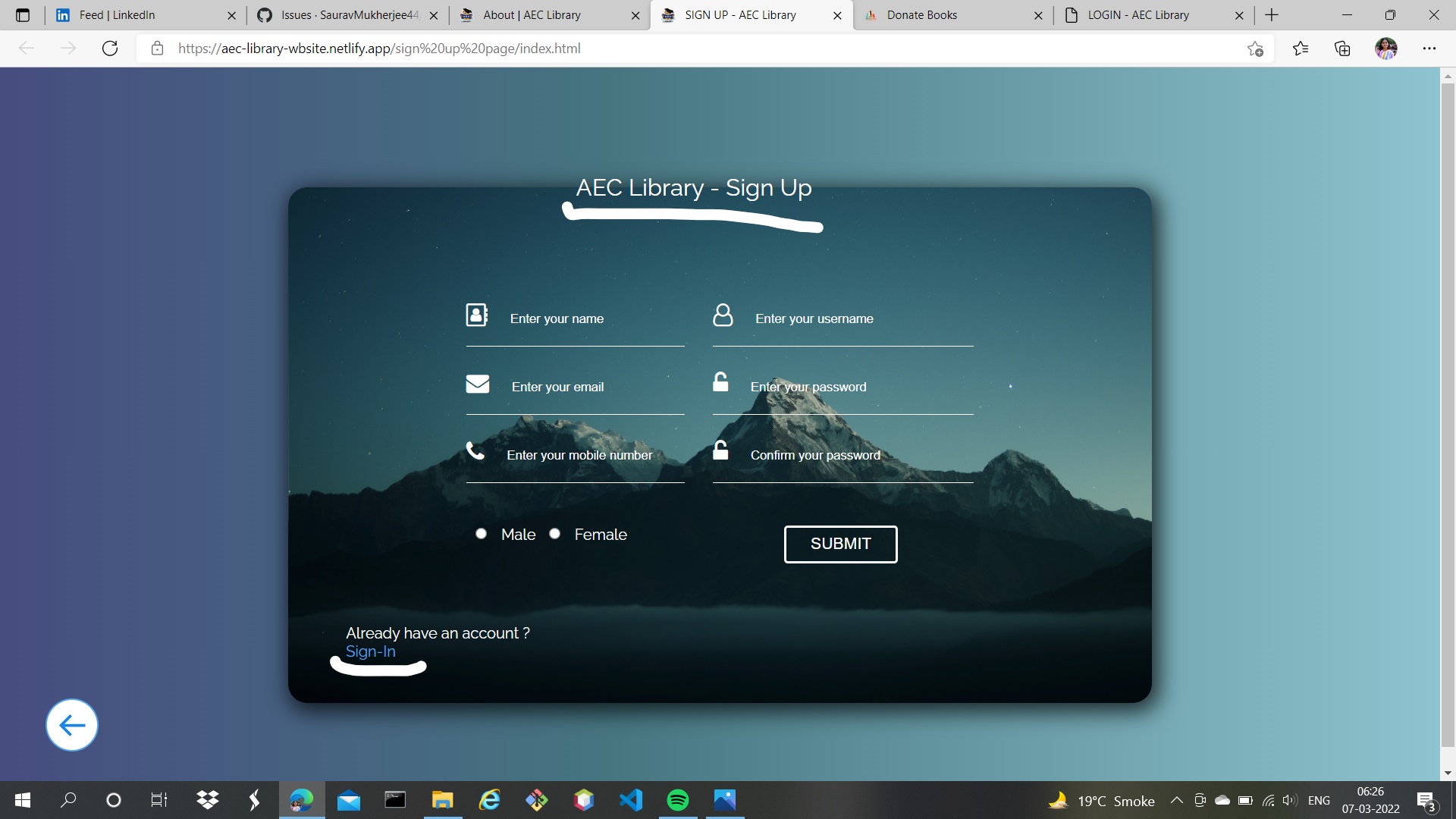Open Dropbox from the taskbar

tap(207, 800)
